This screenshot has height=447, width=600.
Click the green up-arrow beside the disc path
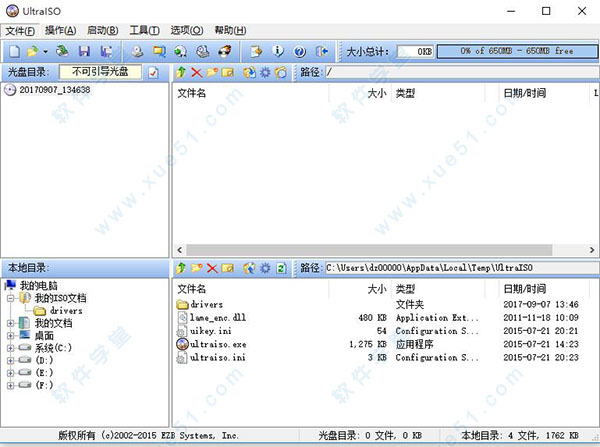pos(180,72)
